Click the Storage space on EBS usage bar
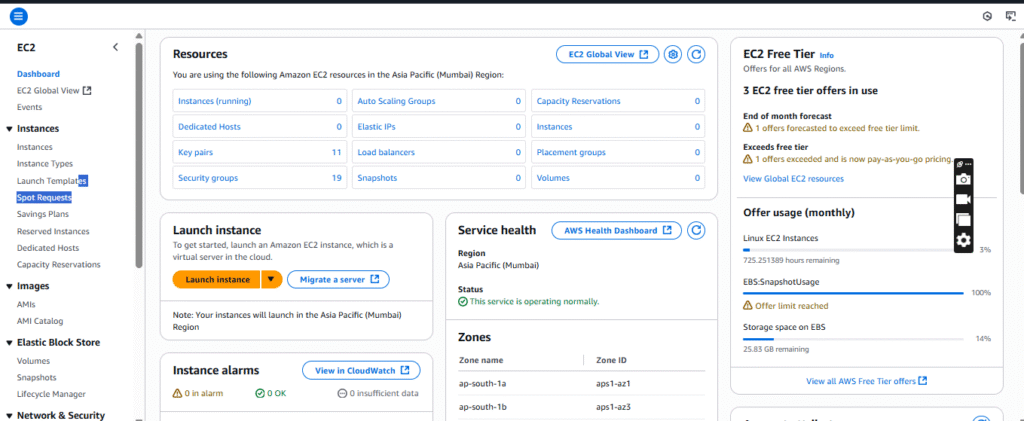The height and width of the screenshot is (421, 1024). click(x=853, y=339)
